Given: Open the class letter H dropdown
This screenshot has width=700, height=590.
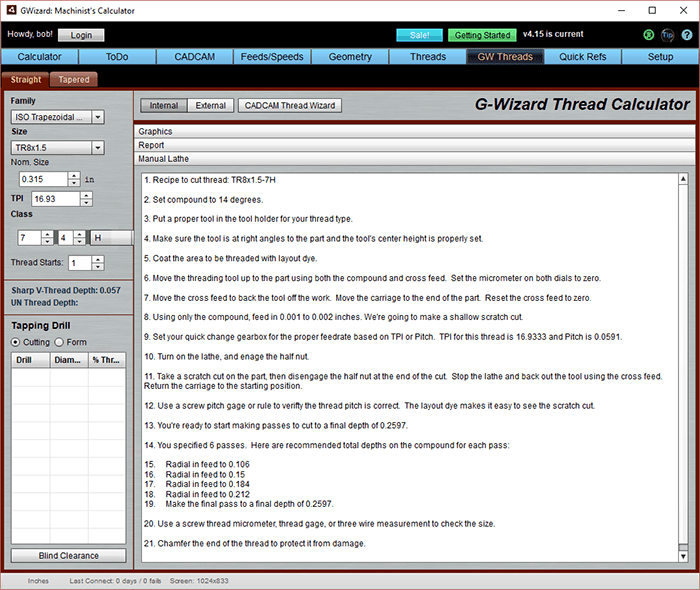Looking at the screenshot, I should pos(112,238).
